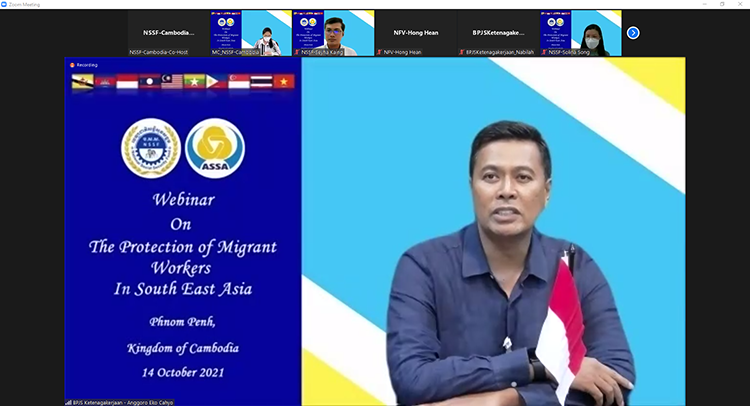Click the 'Zoom Meeting' window title text

click(x=24, y=4)
